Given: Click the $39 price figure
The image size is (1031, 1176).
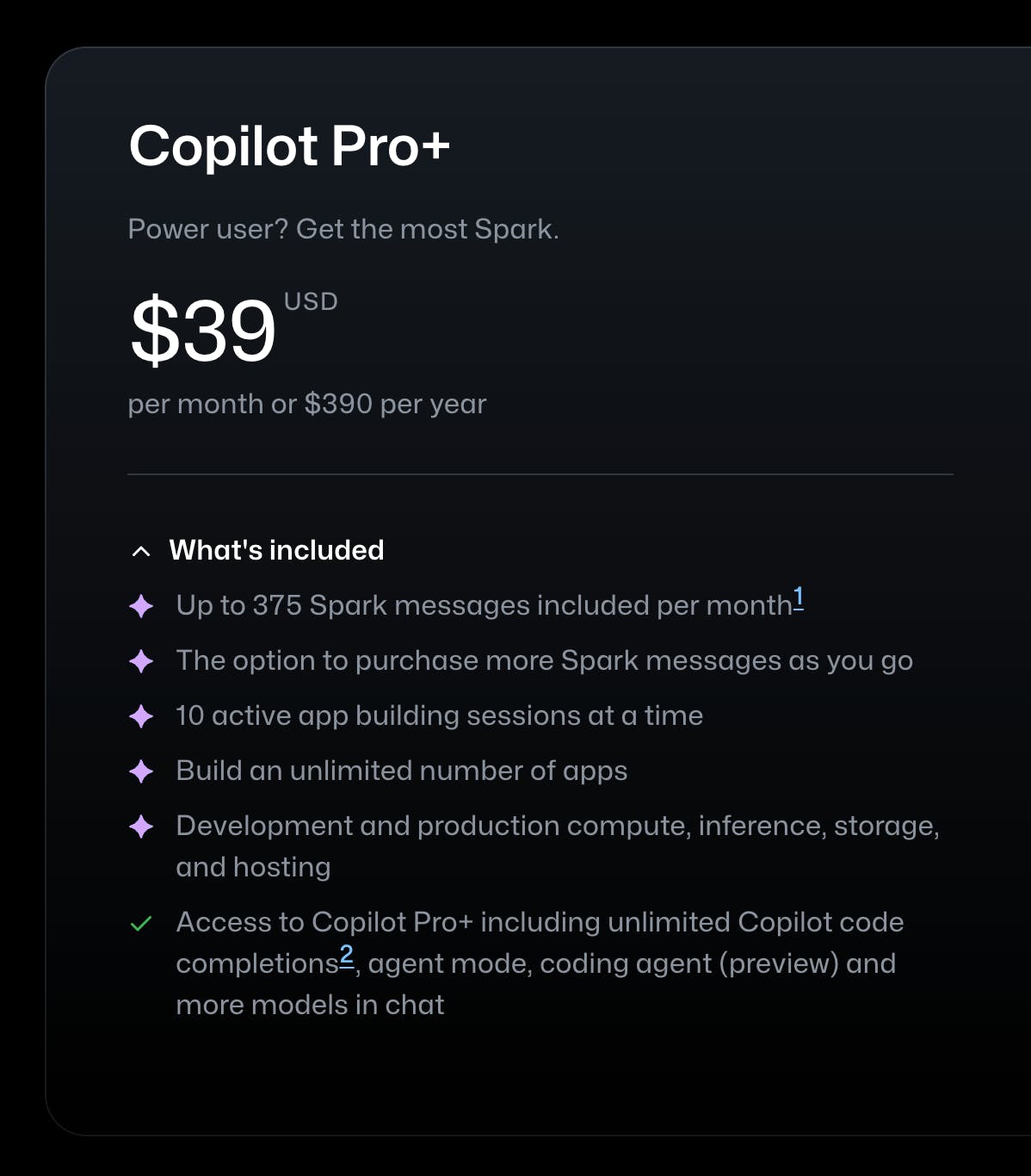Looking at the screenshot, I should tap(203, 330).
